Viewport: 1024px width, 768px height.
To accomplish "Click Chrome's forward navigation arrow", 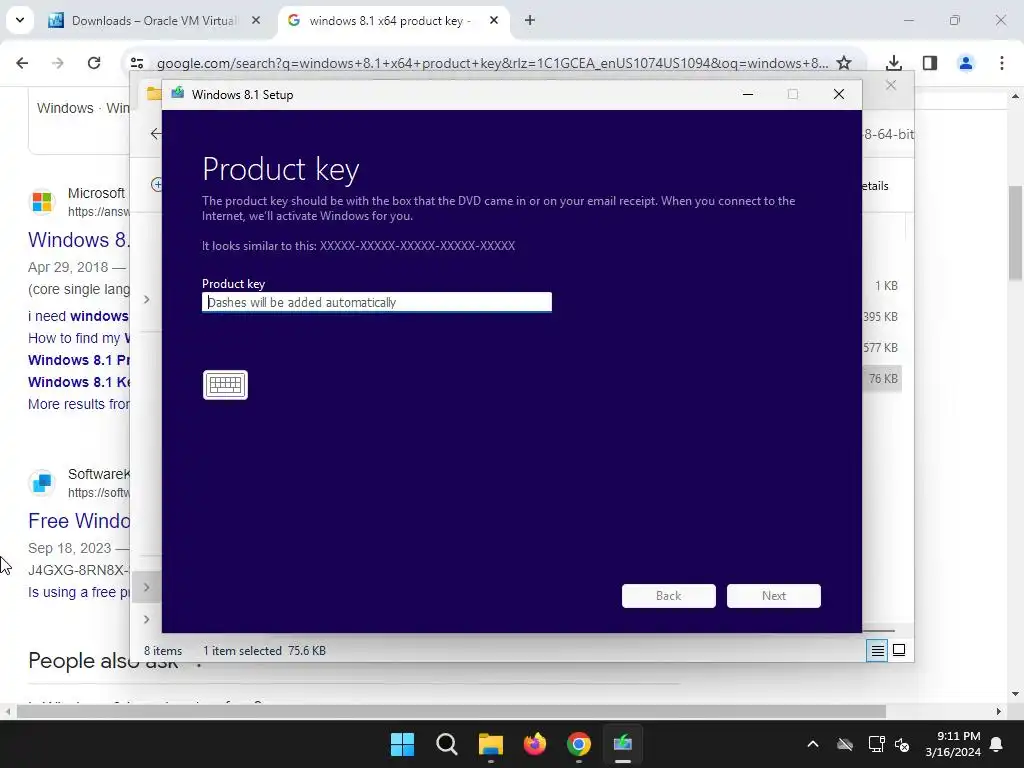I will click(x=58, y=63).
